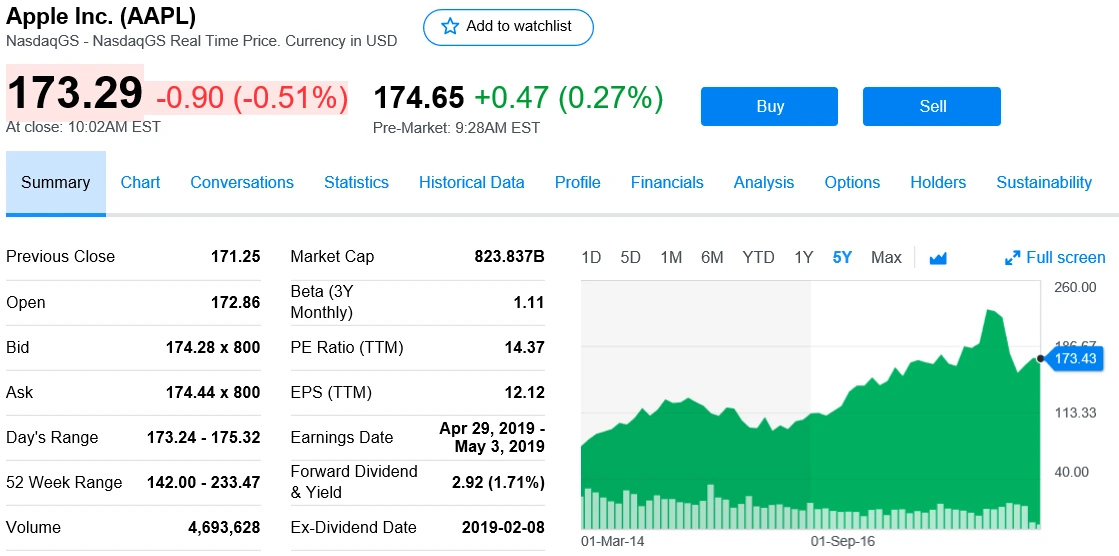
Task: Click the 260.00 chart axis label
Action: (1074, 288)
